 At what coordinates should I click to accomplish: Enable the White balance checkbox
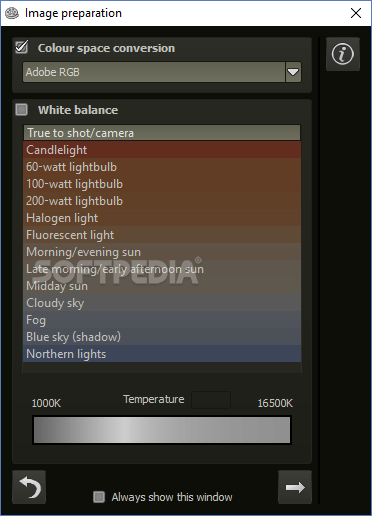pyautogui.click(x=22, y=110)
